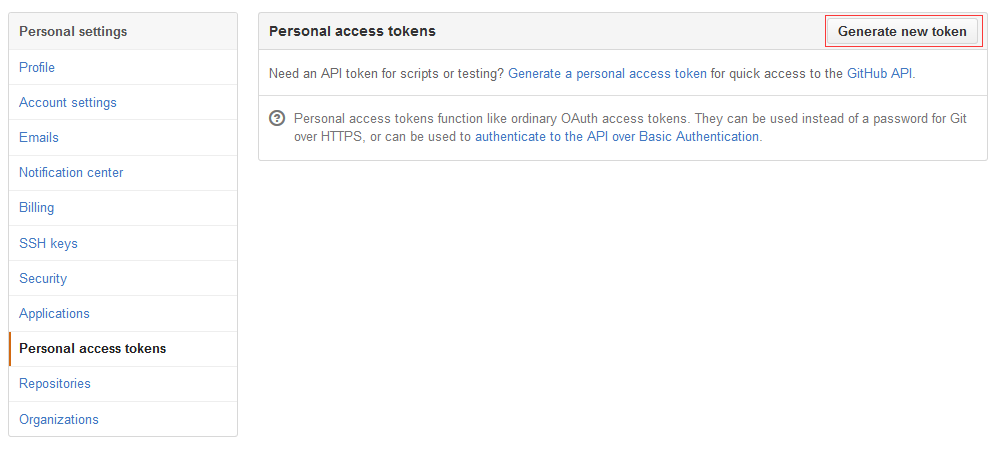The image size is (1005, 451).
Task: Follow the Generate a personal access token link
Action: point(607,73)
